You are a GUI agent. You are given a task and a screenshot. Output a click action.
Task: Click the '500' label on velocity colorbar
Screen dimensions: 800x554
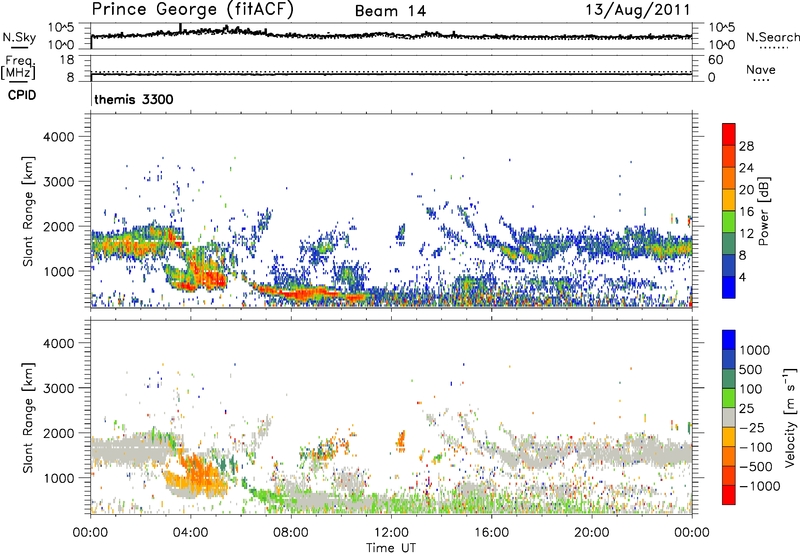pyautogui.click(x=750, y=370)
